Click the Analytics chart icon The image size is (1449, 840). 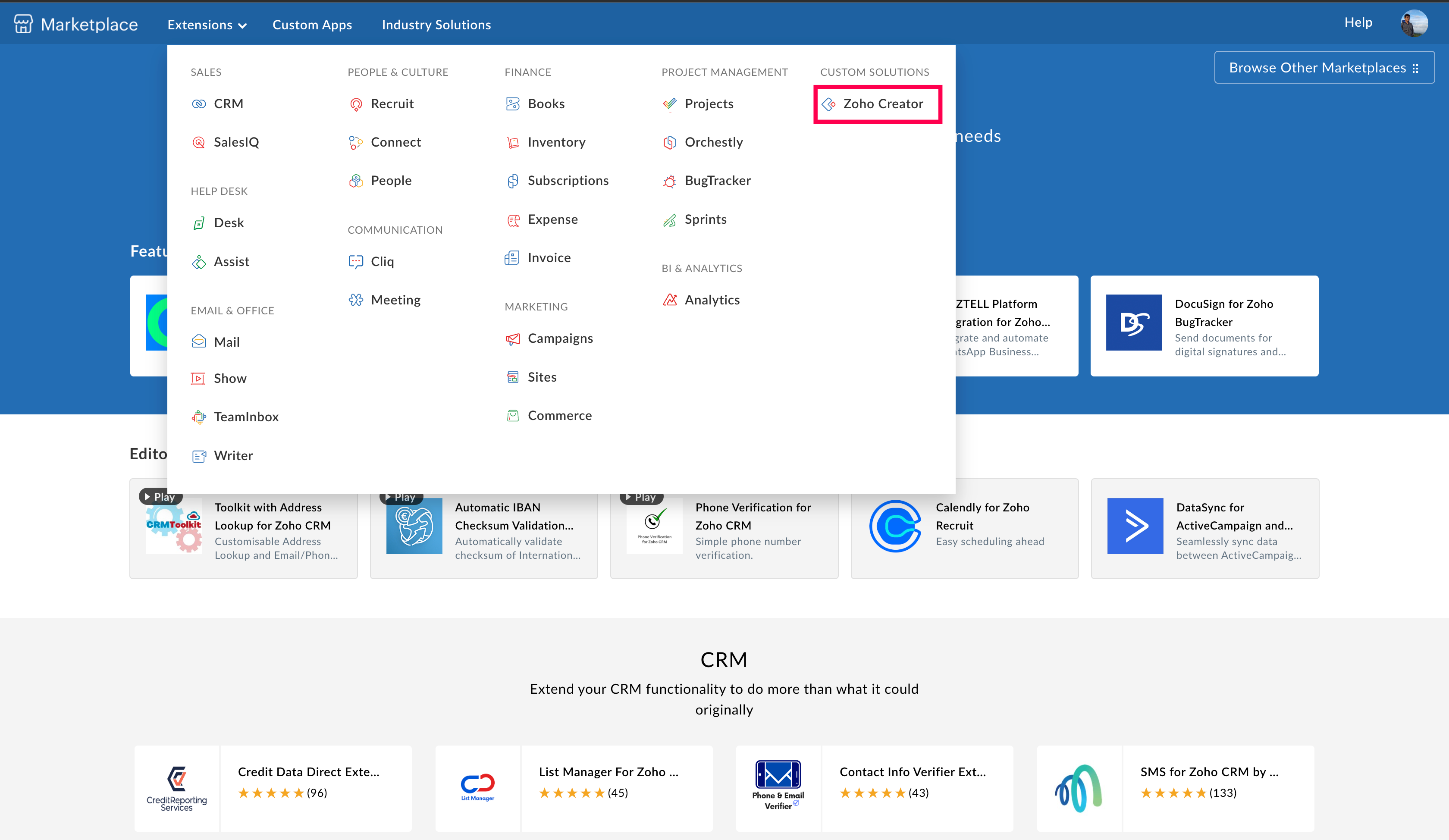point(669,300)
